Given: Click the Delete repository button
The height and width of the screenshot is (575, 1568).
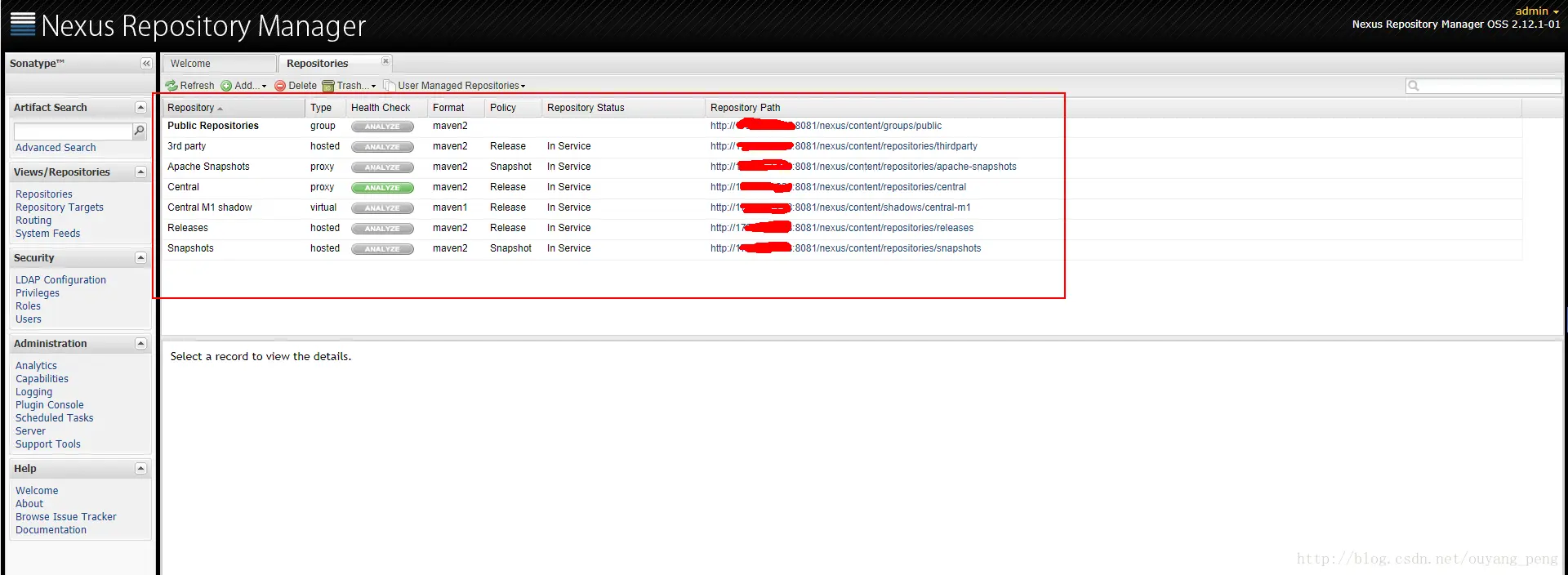Looking at the screenshot, I should (x=296, y=86).
